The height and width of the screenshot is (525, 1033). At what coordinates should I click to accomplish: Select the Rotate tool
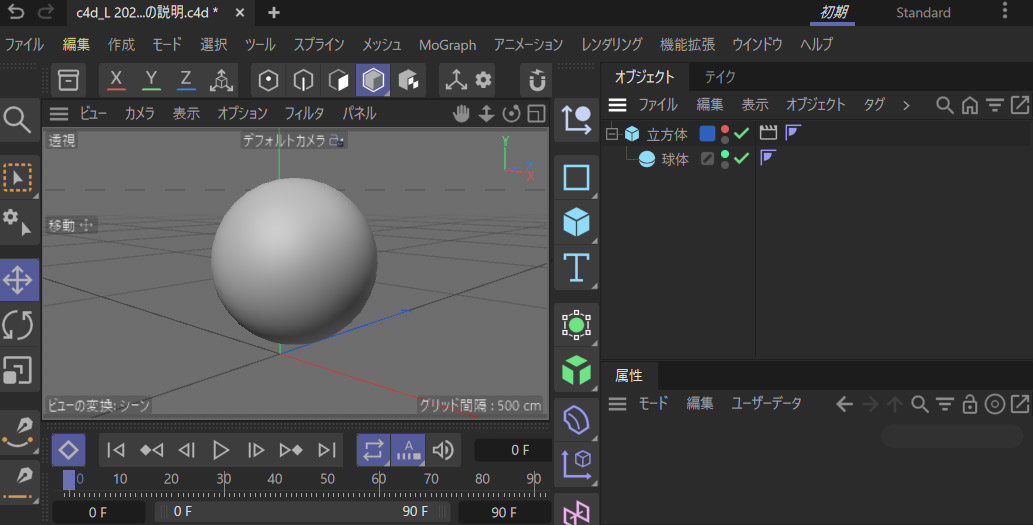[18, 325]
